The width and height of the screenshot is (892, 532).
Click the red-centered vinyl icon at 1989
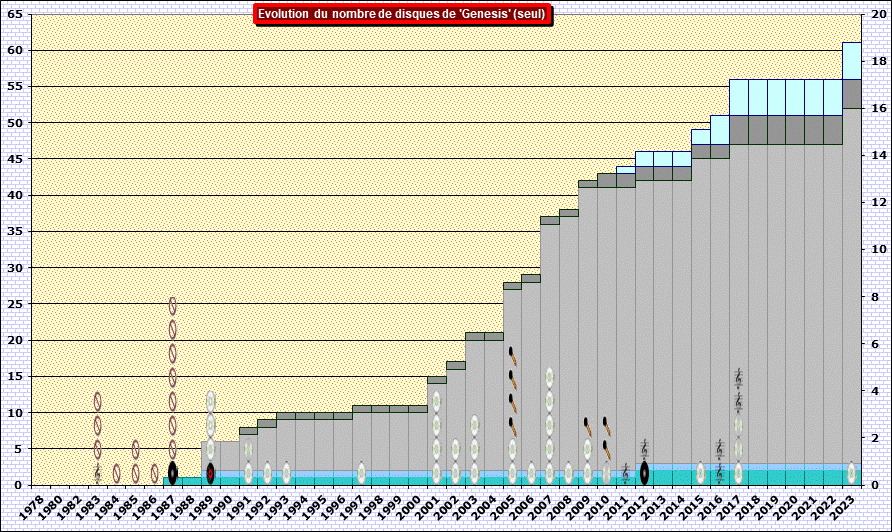(x=210, y=473)
